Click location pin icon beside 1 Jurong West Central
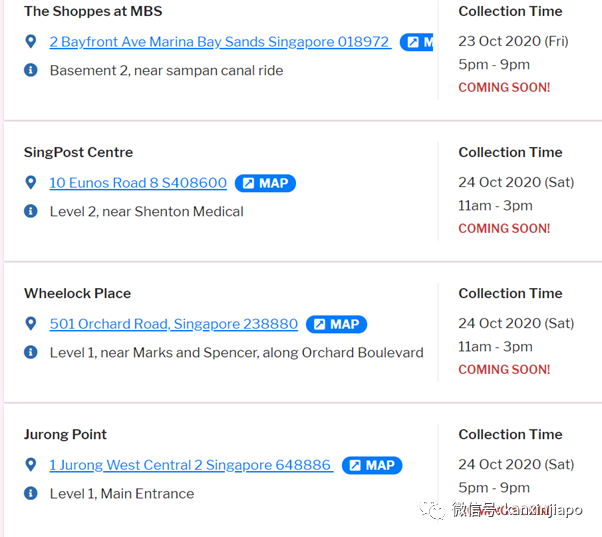 [31, 465]
